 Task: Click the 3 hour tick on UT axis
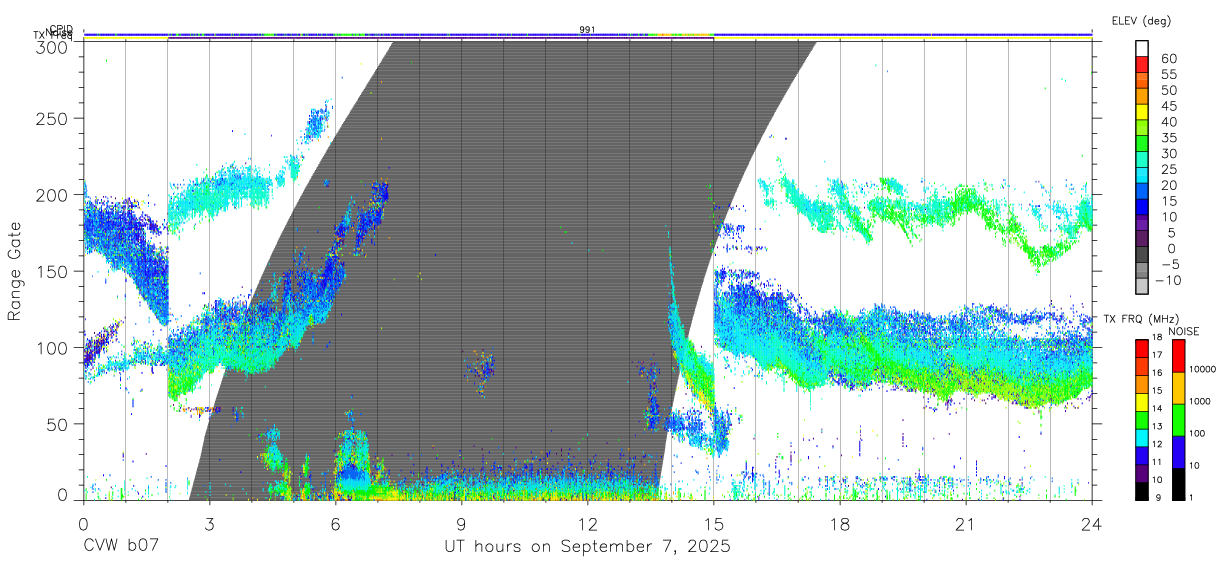209,524
